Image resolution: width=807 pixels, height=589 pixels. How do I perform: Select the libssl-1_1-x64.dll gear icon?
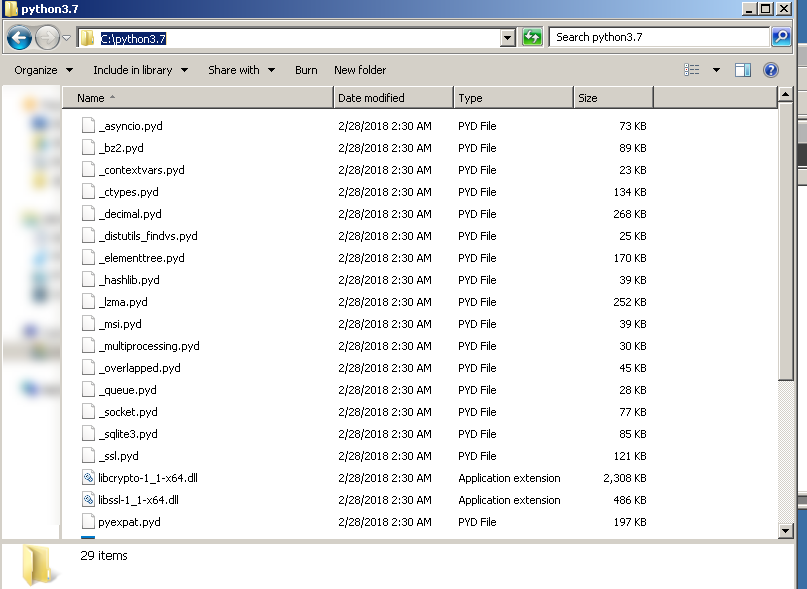tap(89, 500)
